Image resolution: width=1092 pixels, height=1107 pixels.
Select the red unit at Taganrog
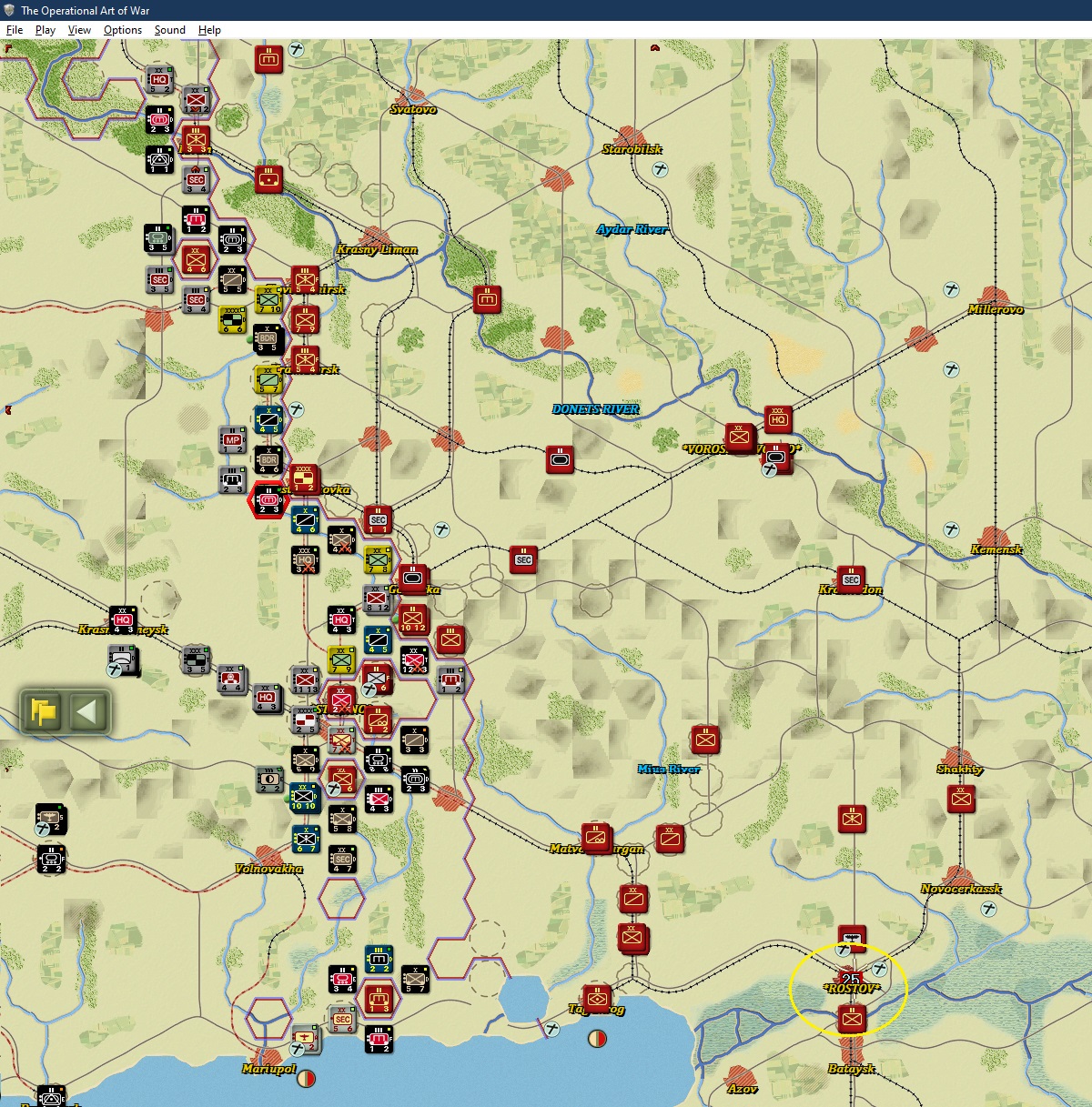point(597,999)
